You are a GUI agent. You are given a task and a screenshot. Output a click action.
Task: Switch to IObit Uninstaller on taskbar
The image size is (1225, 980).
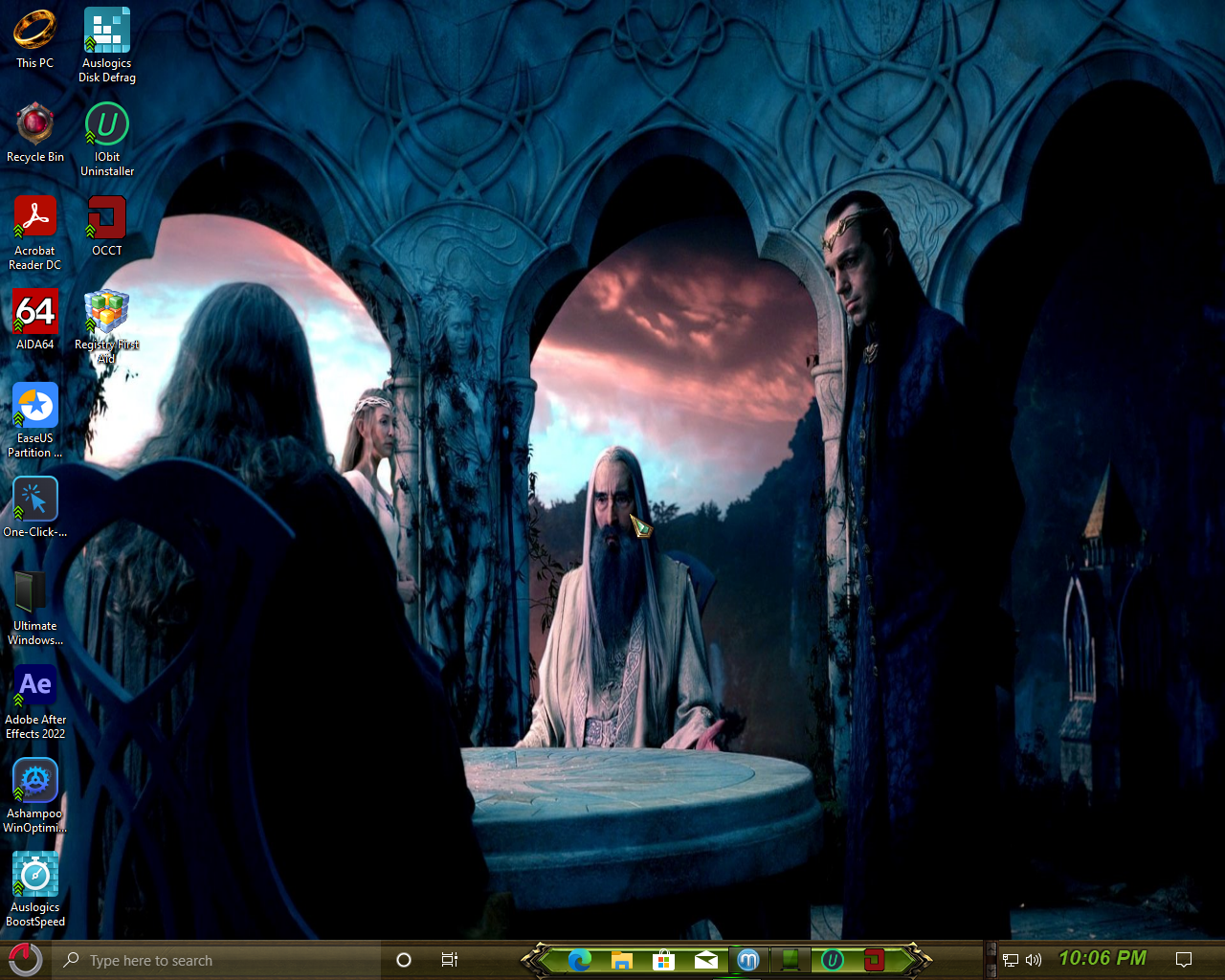(833, 960)
